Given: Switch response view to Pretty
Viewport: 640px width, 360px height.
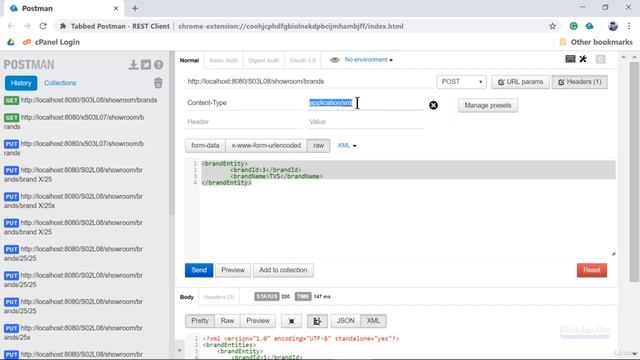Looking at the screenshot, I should 200,321.
